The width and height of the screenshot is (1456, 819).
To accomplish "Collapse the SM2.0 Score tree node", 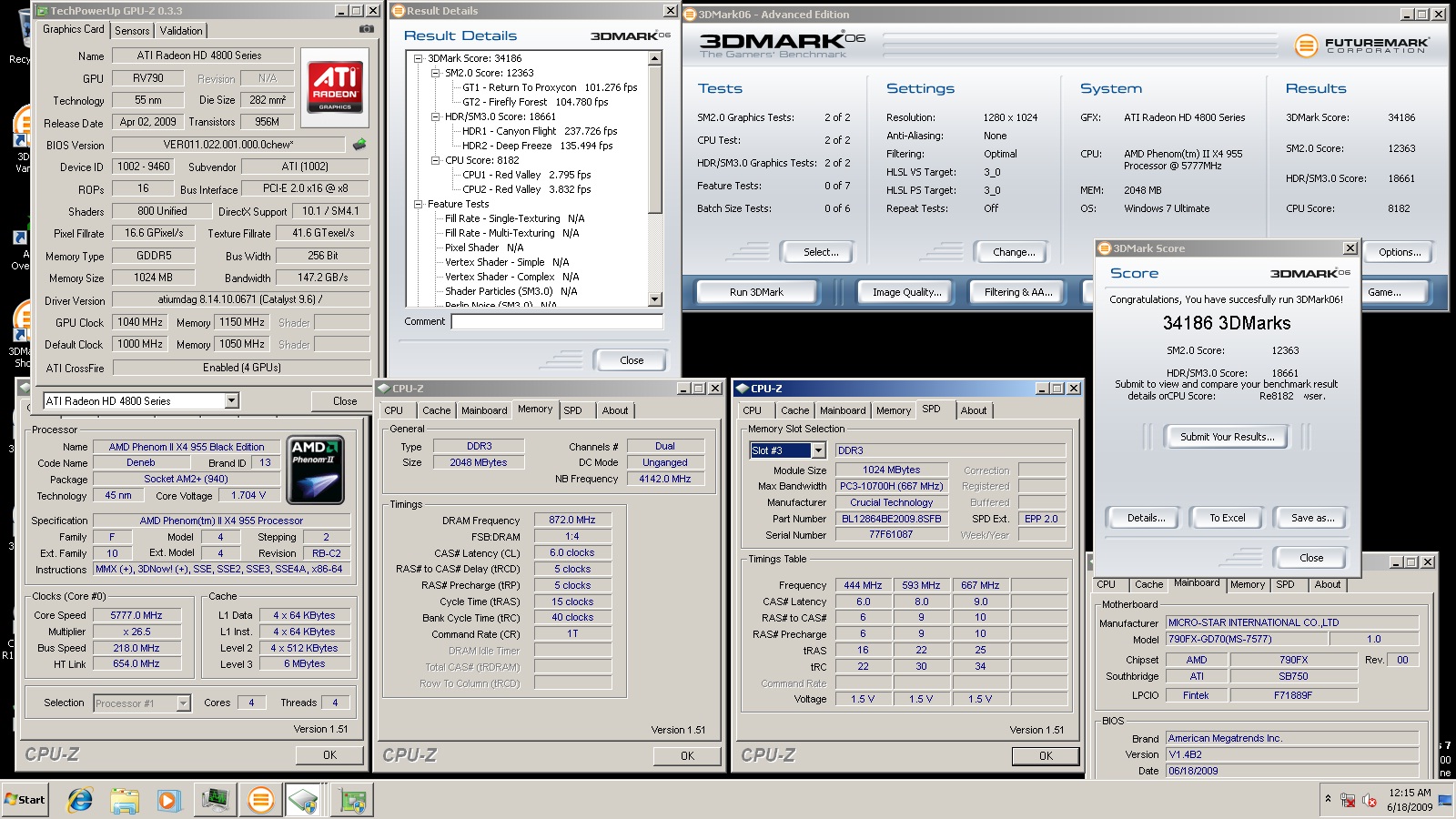I will [436, 73].
